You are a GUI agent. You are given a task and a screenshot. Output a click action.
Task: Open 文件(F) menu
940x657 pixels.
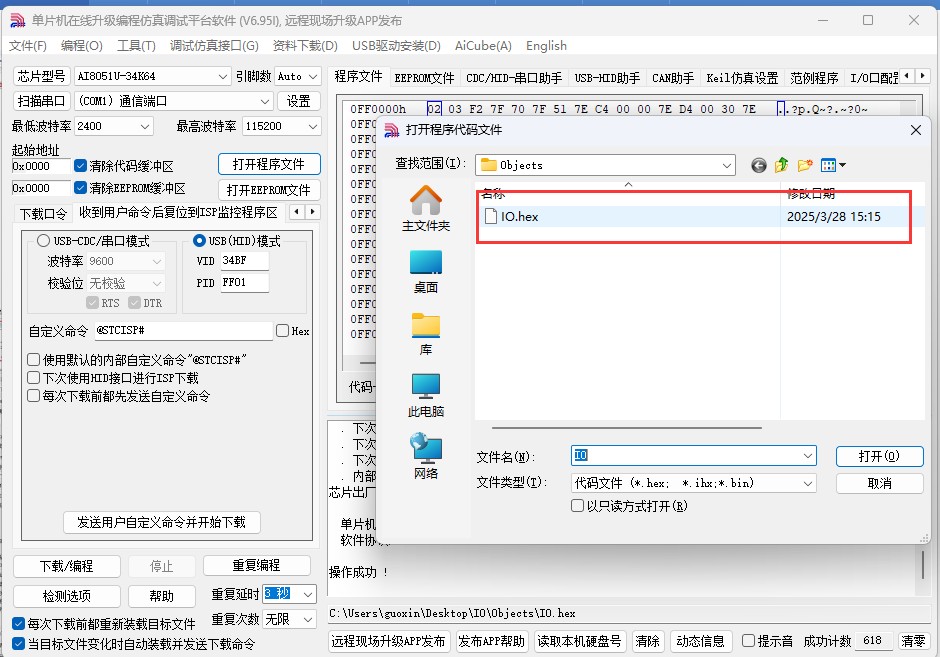click(28, 46)
